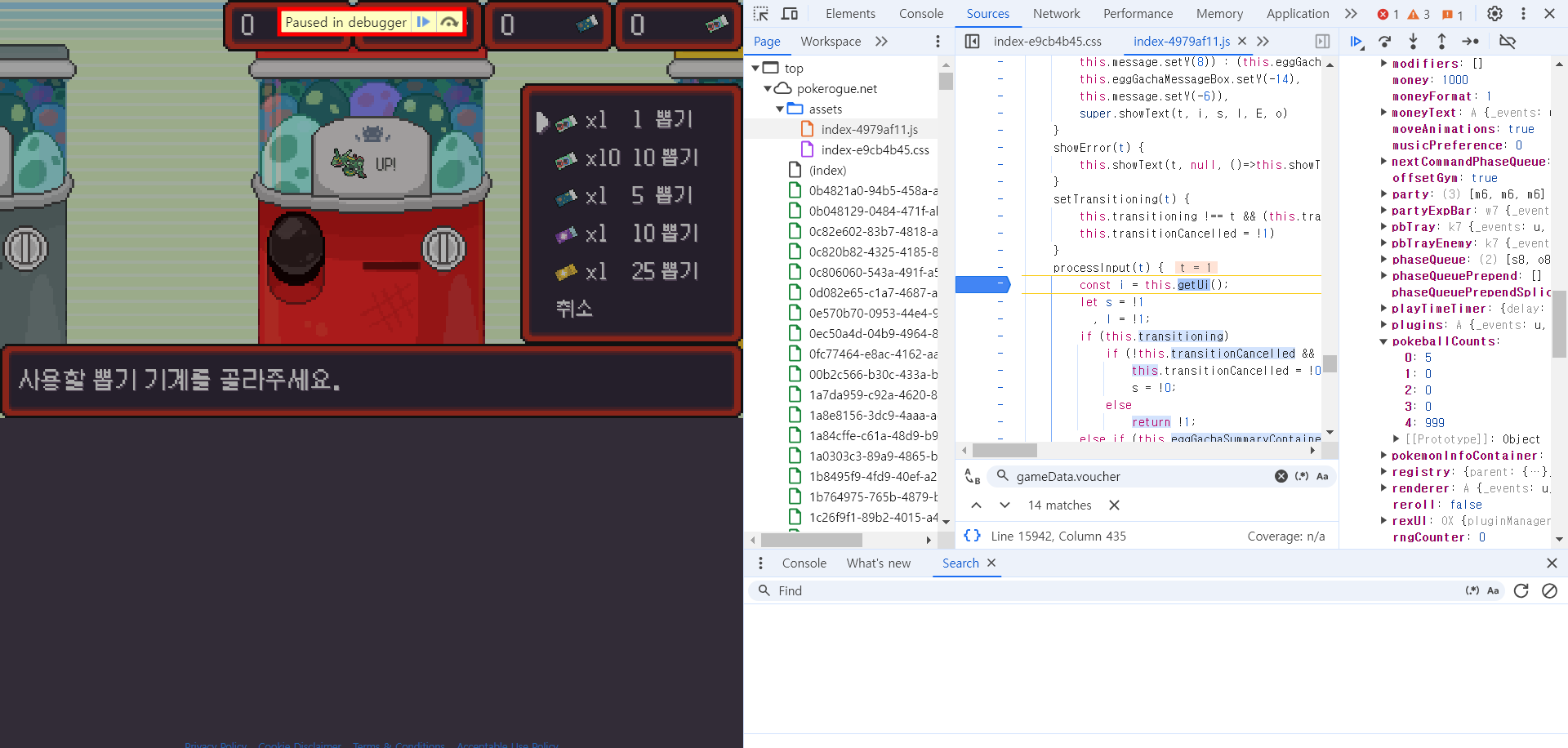
Task: Show more open file tabs
Action: pyautogui.click(x=1263, y=42)
